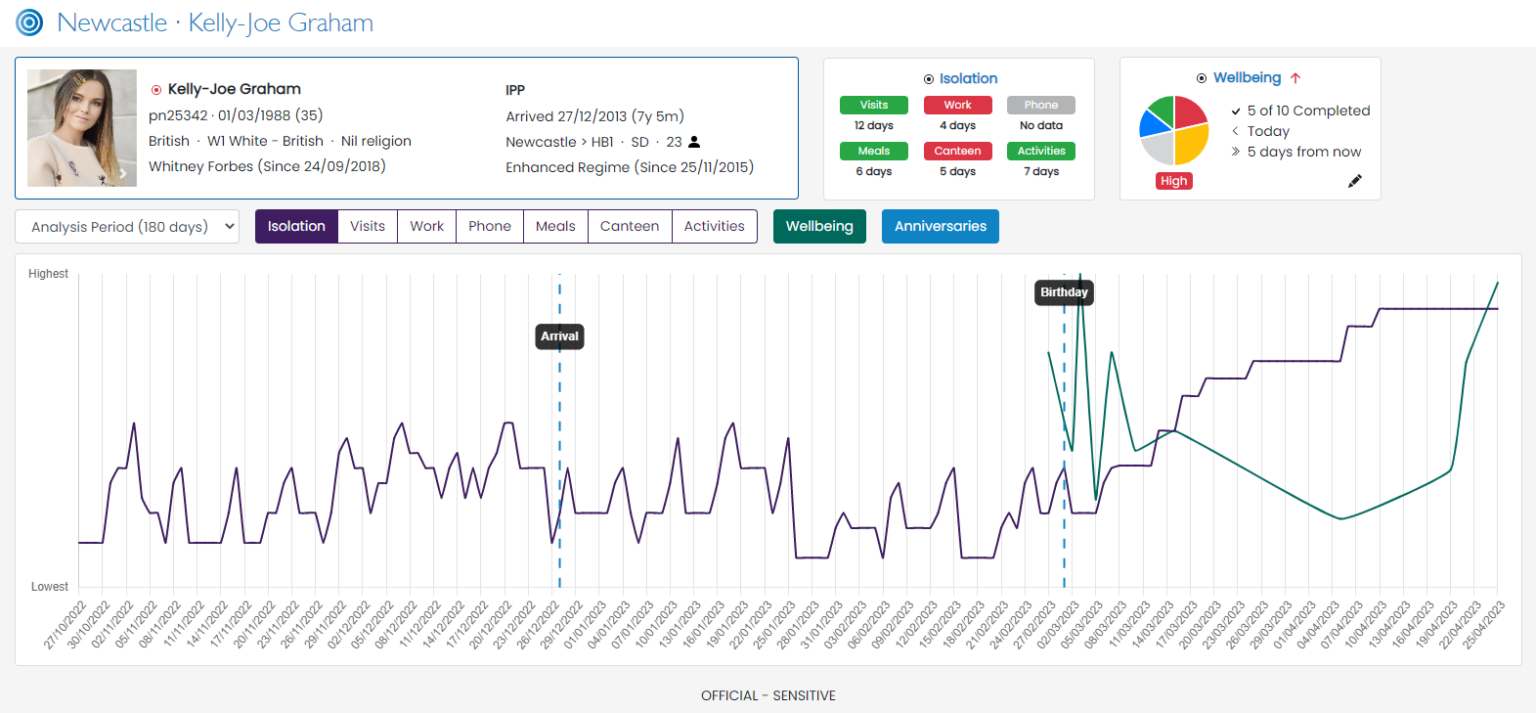Viewport: 1536px width, 713px height.
Task: Click the left chevron icon beside 'Today'
Action: pyautogui.click(x=1236, y=131)
